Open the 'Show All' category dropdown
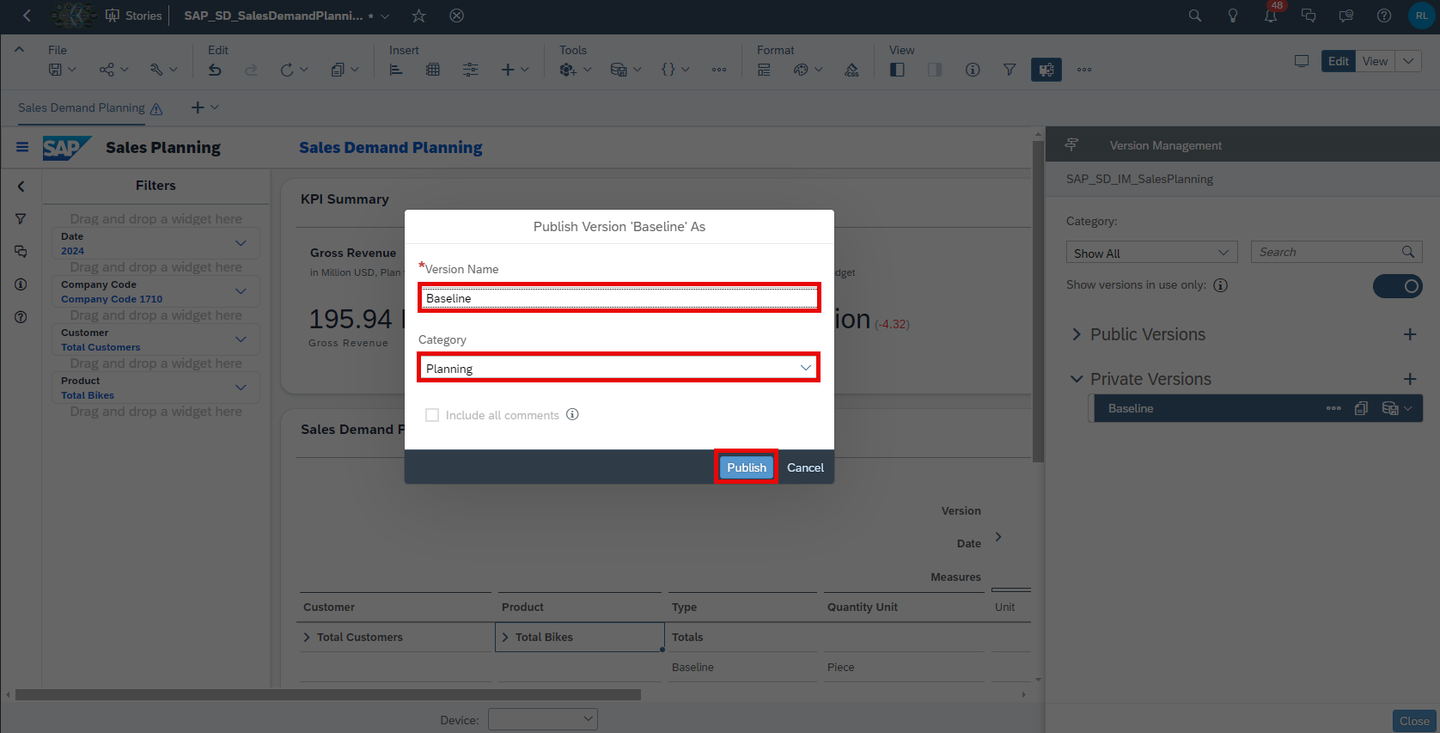Screen dimensions: 1440x733 coord(1152,253)
